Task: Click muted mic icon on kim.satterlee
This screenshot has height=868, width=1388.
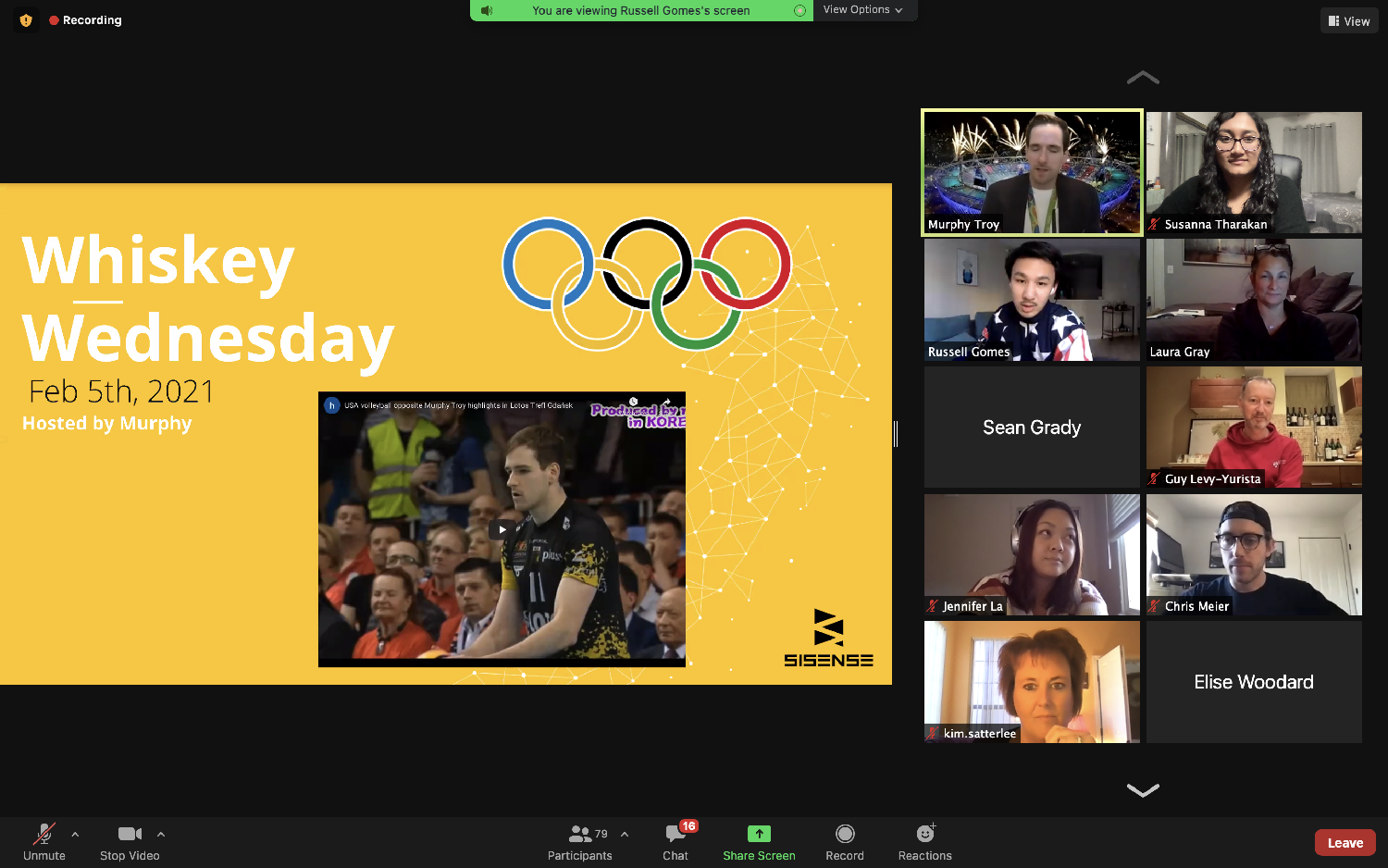Action: [x=933, y=733]
